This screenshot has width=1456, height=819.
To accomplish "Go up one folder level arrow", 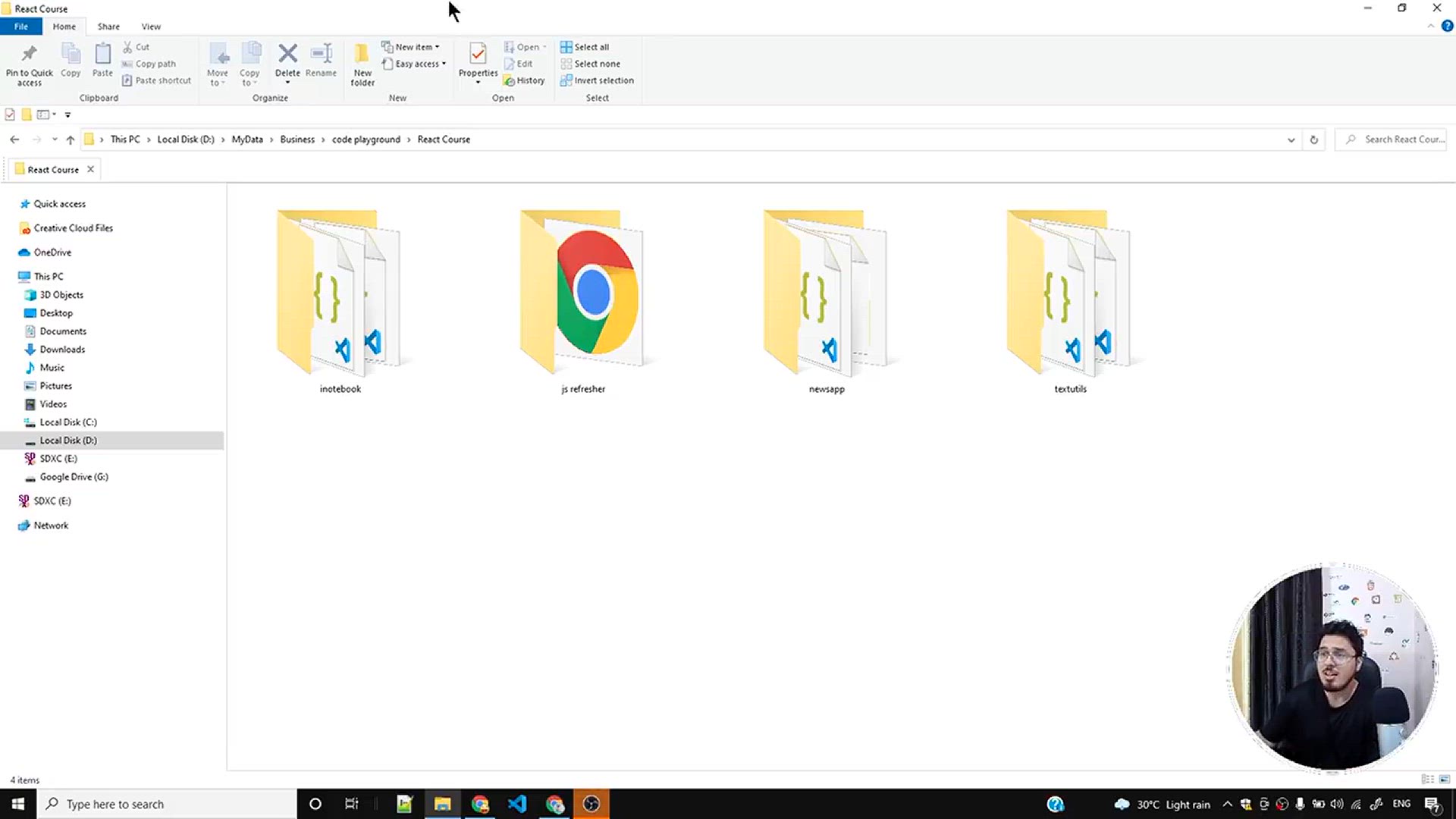I will tap(71, 140).
